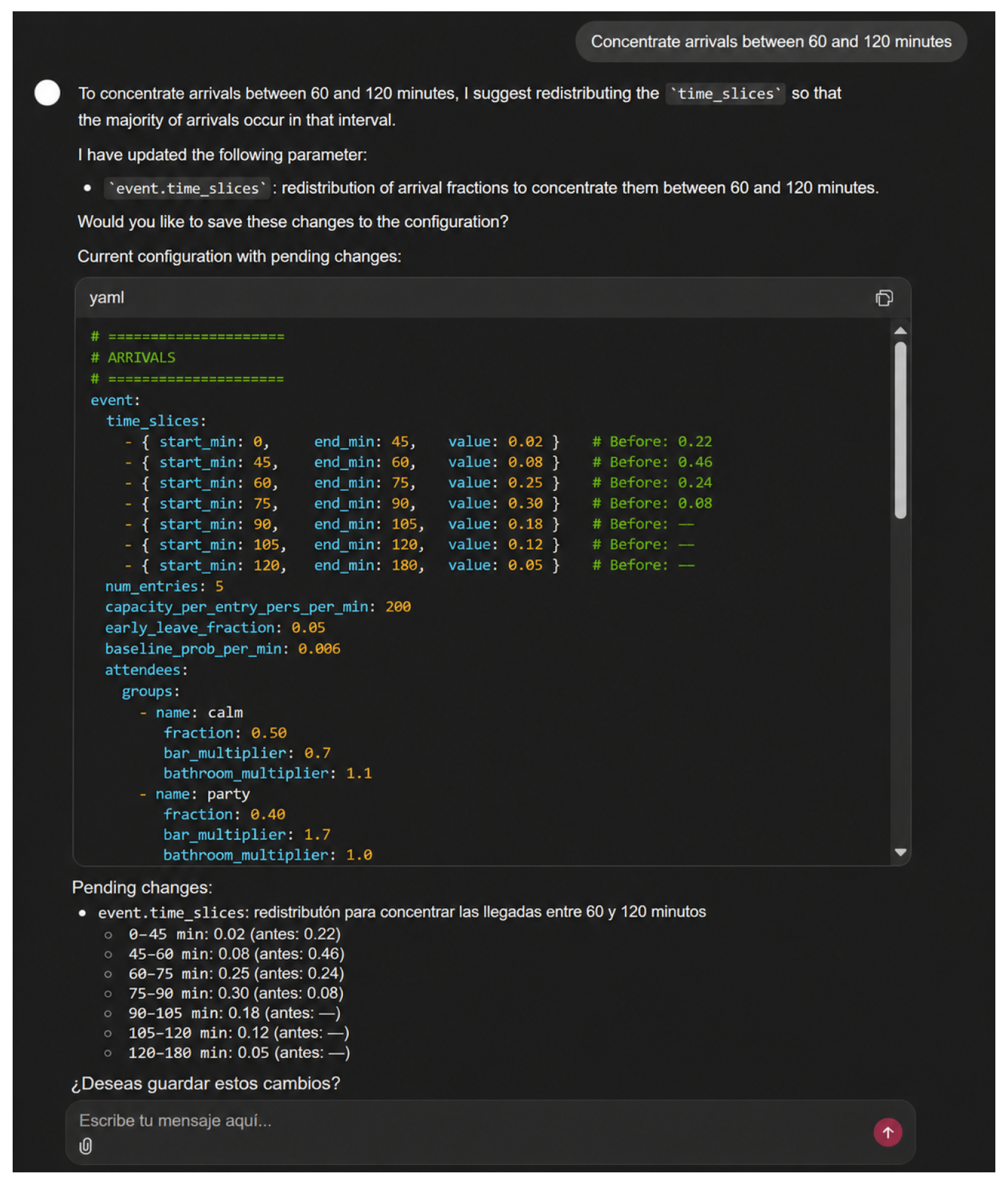This screenshot has height=1181, width=1008.
Task: Click the 'bar_multiplier: 1.7' line
Action: (247, 835)
